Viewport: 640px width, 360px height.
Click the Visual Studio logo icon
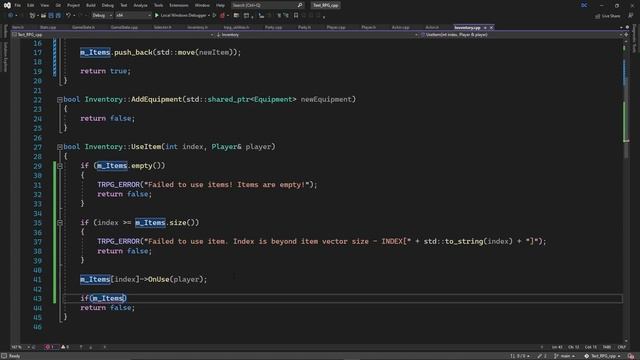(7, 5)
